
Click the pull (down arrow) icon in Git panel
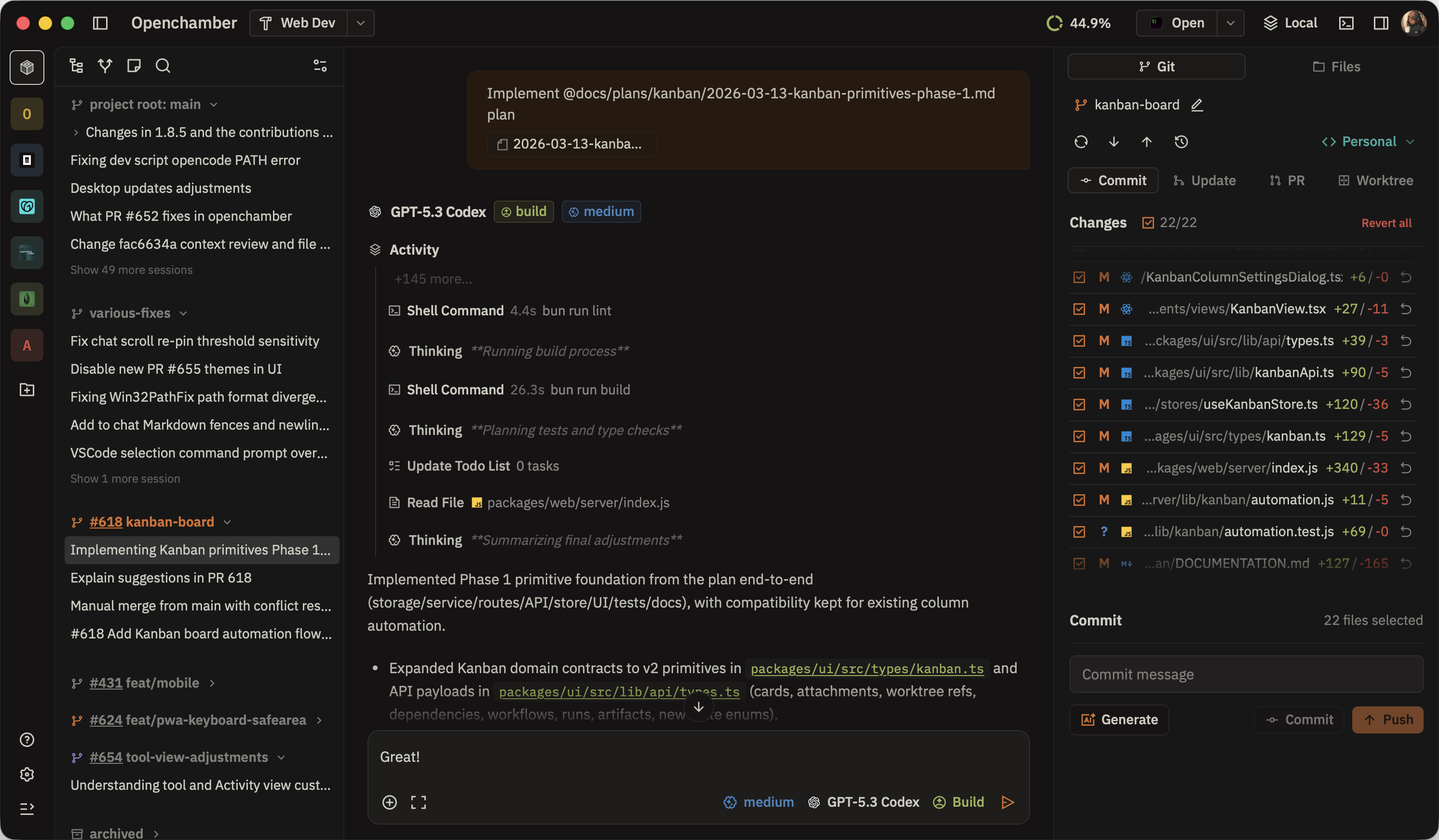point(1113,142)
